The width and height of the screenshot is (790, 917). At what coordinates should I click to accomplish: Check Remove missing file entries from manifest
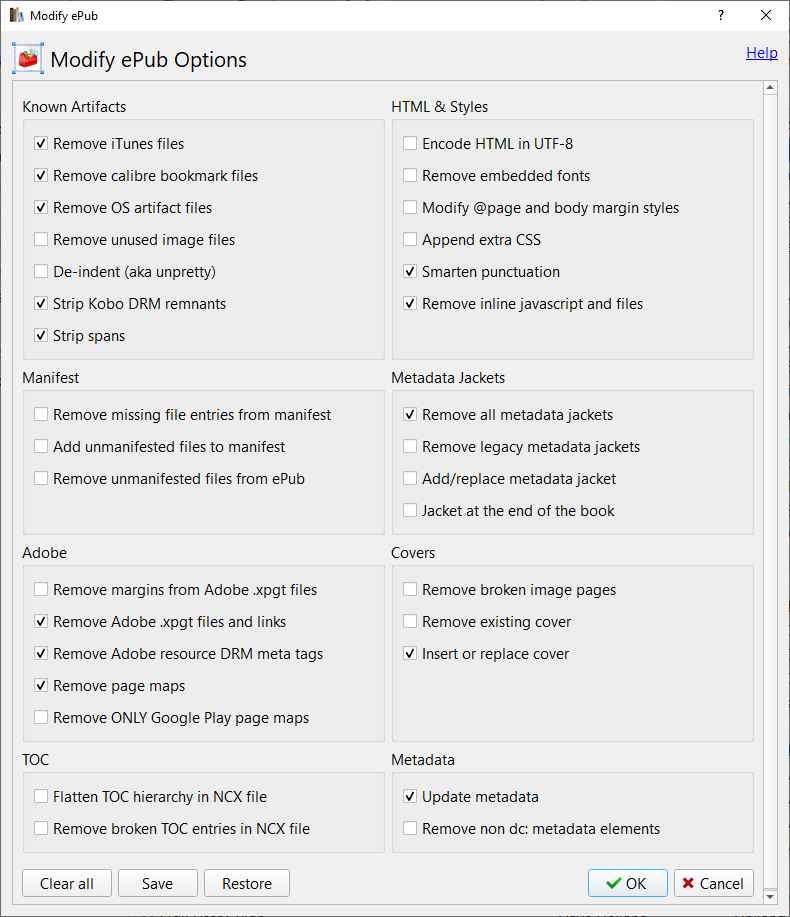[x=41, y=415]
